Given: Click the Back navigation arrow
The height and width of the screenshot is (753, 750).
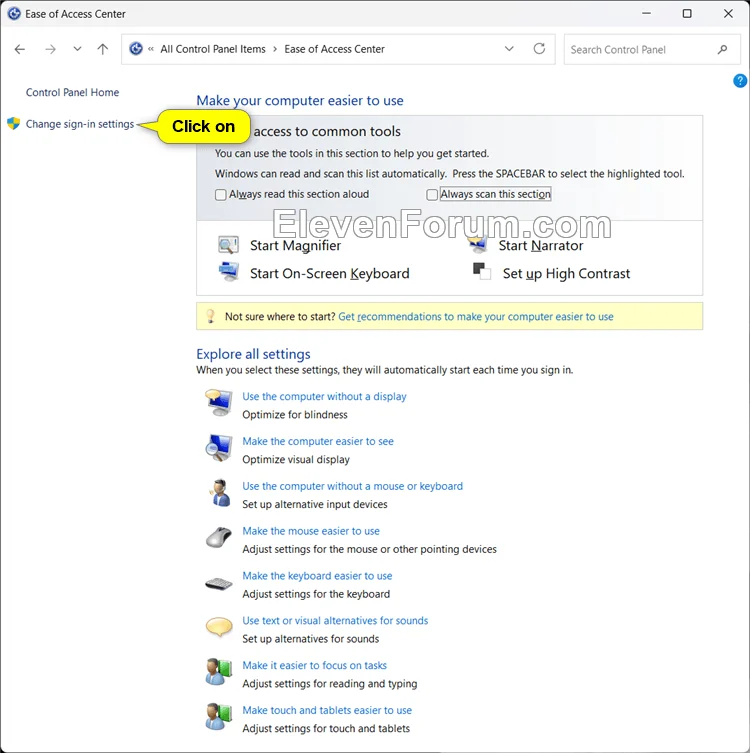Looking at the screenshot, I should point(20,49).
